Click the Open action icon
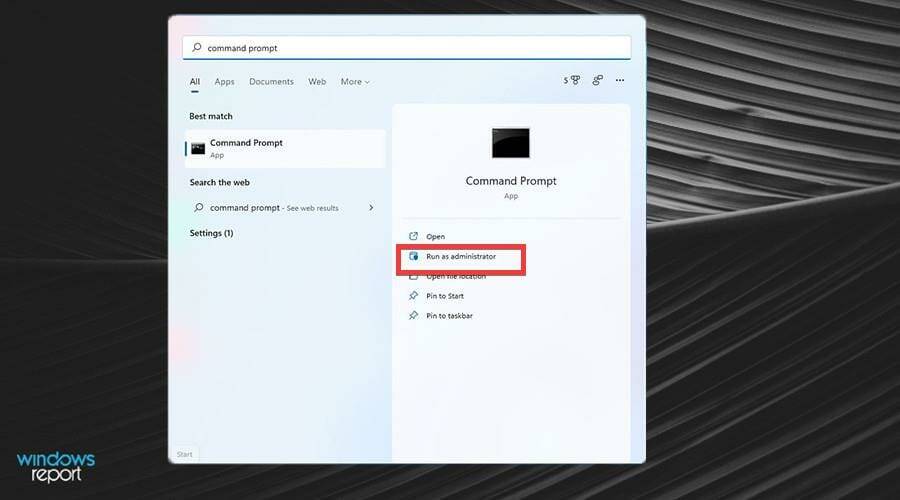 413,236
